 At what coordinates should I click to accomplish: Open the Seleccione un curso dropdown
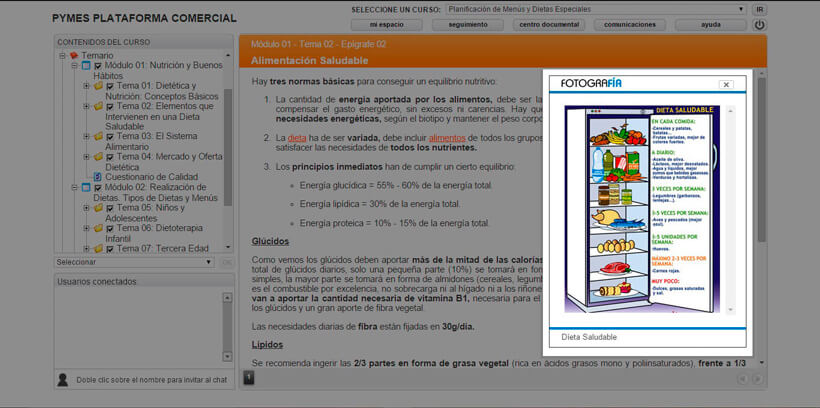click(596, 9)
